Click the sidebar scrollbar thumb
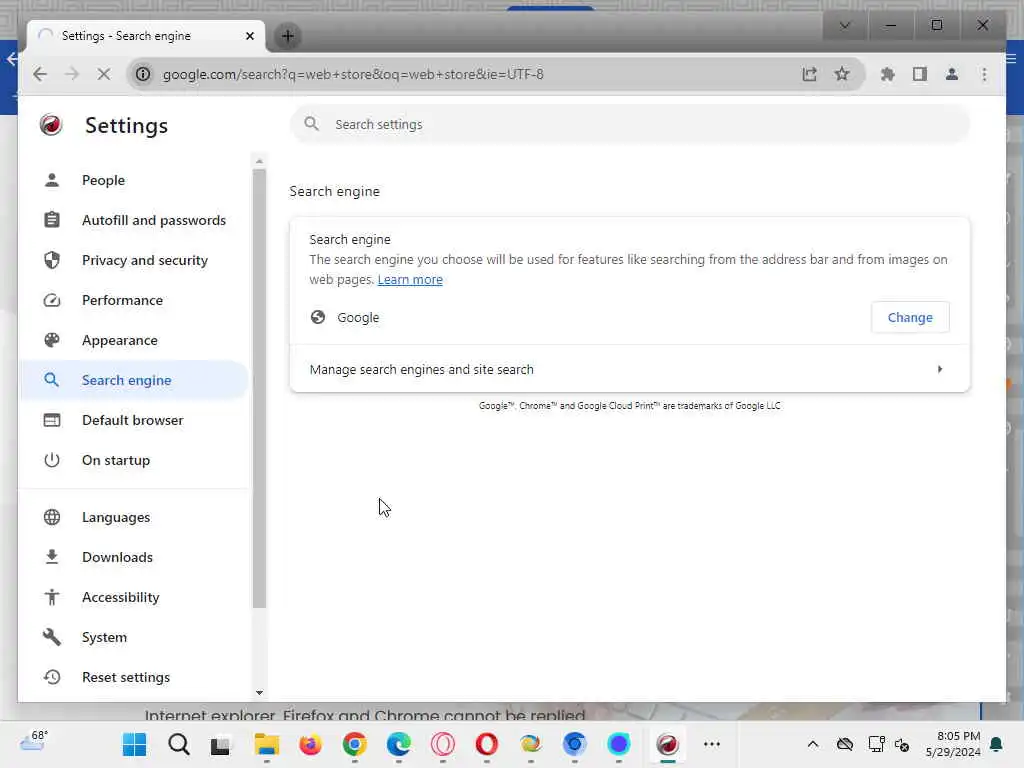Viewport: 1024px width, 768px height. tap(259, 389)
